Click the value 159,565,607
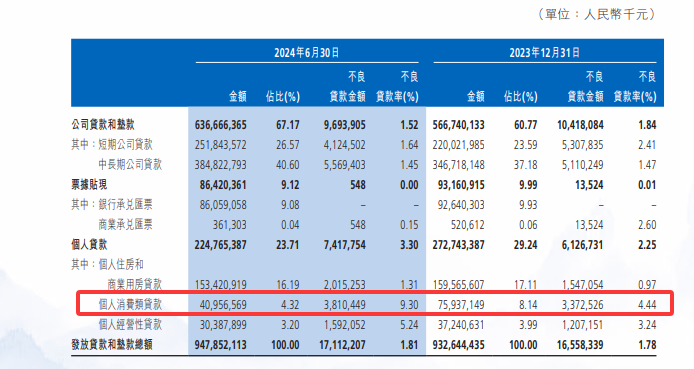The height and width of the screenshot is (369, 694). pyautogui.click(x=459, y=284)
